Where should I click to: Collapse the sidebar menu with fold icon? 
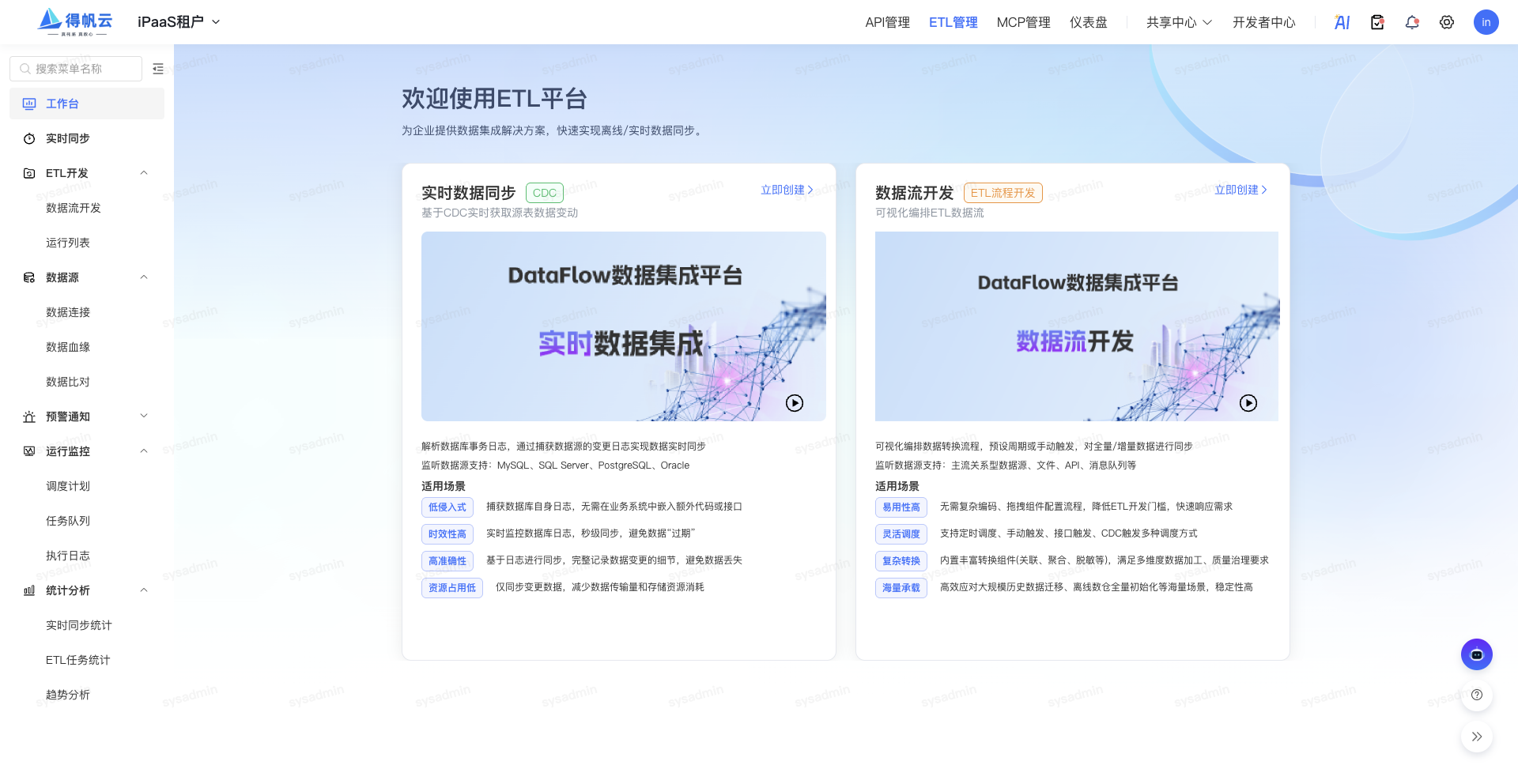coord(158,69)
